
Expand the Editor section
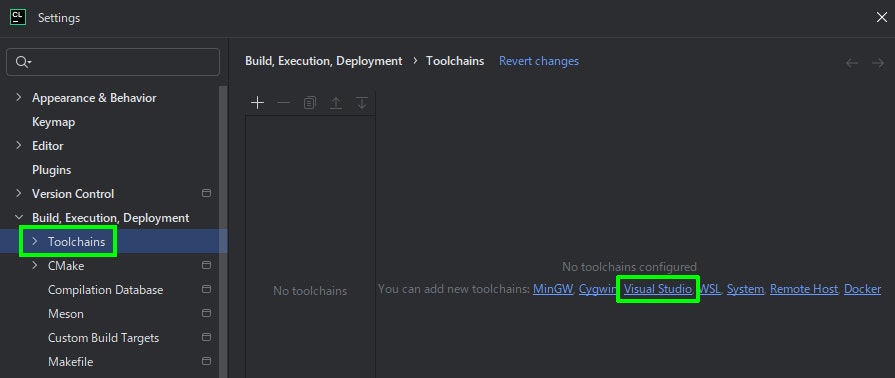tap(19, 146)
